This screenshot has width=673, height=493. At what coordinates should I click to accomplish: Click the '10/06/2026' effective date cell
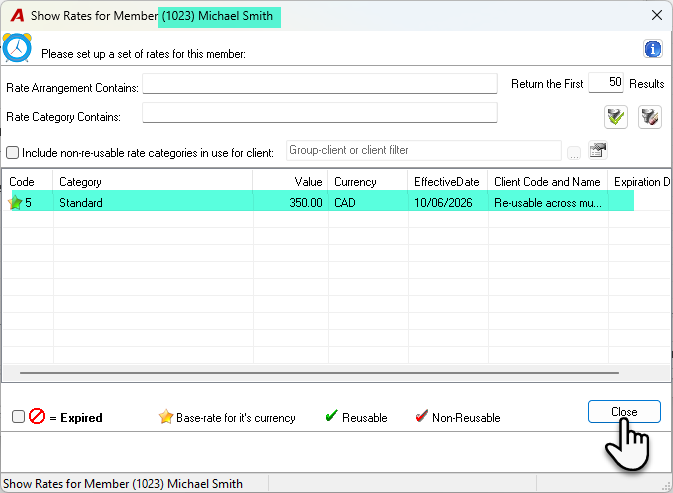tap(448, 203)
